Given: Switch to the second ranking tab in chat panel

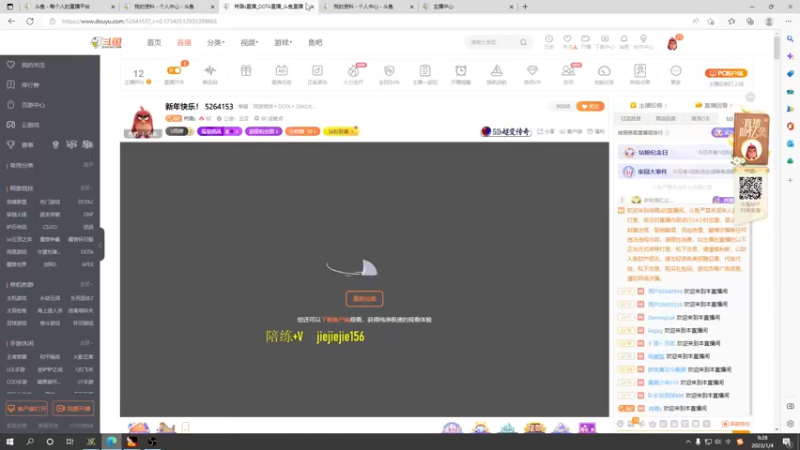Looking at the screenshot, I should 665,118.
